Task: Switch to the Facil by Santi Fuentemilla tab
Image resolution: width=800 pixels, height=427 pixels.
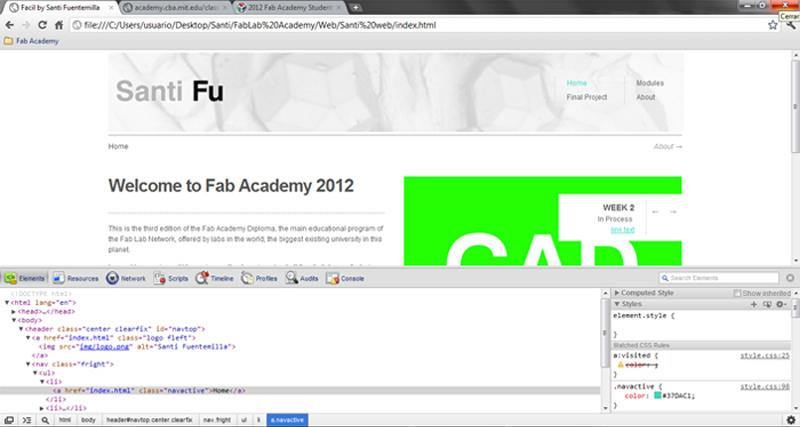Action: pyautogui.click(x=60, y=8)
